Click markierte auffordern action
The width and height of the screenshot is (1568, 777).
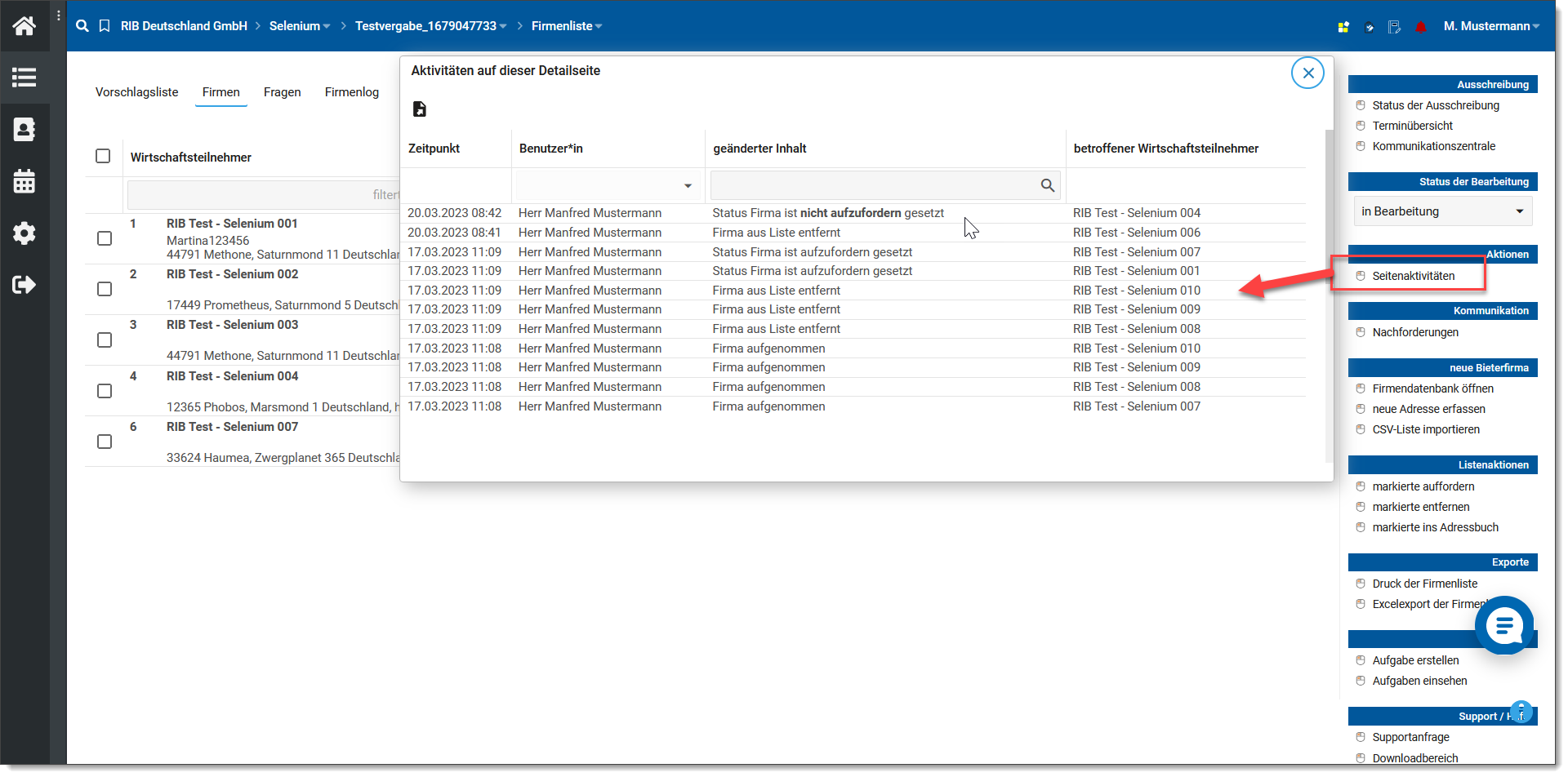click(1423, 486)
